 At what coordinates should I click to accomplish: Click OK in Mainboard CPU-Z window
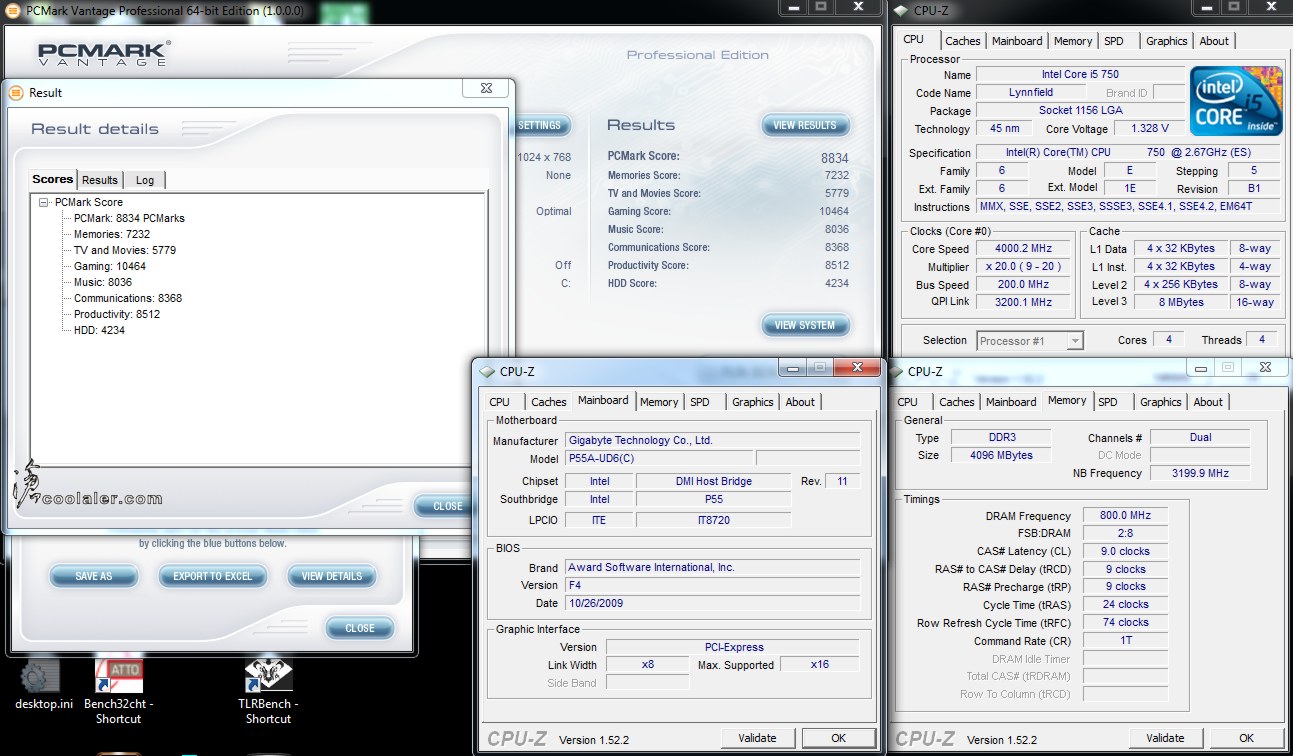tap(838, 738)
